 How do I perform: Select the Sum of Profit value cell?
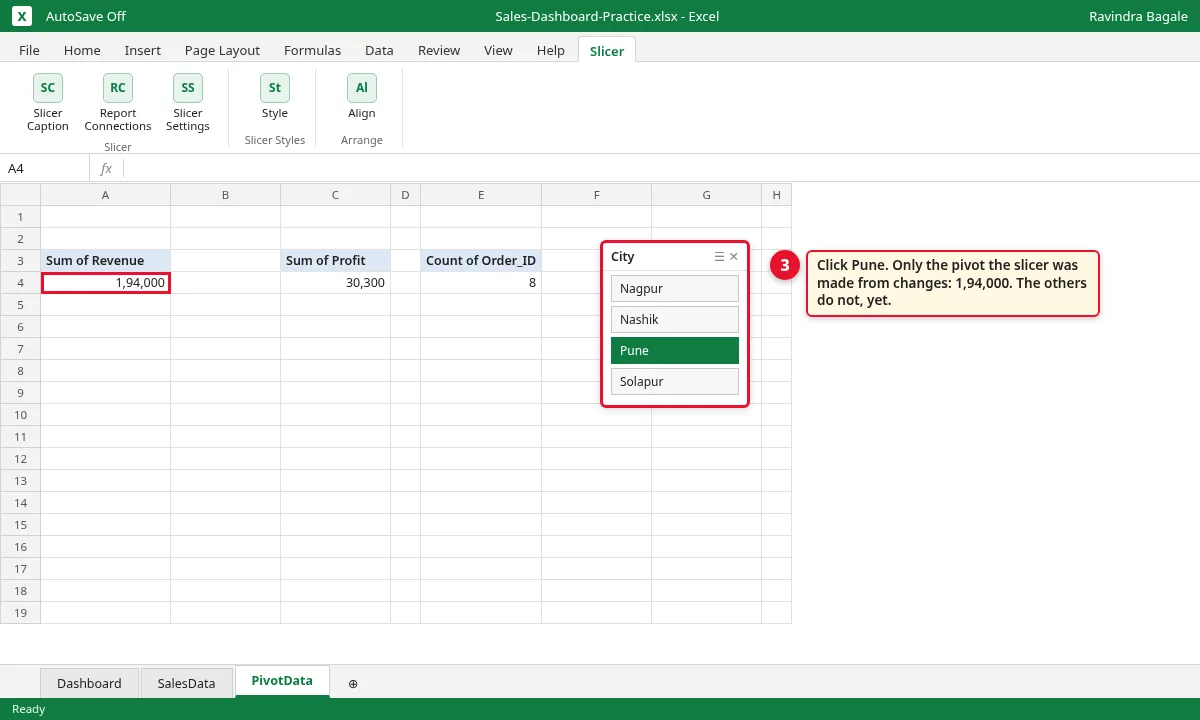(335, 283)
